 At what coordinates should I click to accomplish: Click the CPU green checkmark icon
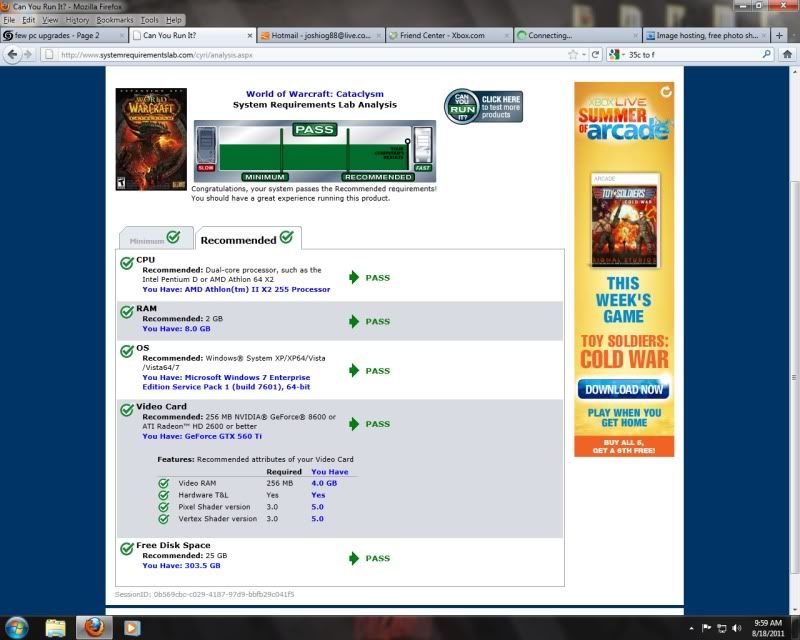(x=127, y=263)
